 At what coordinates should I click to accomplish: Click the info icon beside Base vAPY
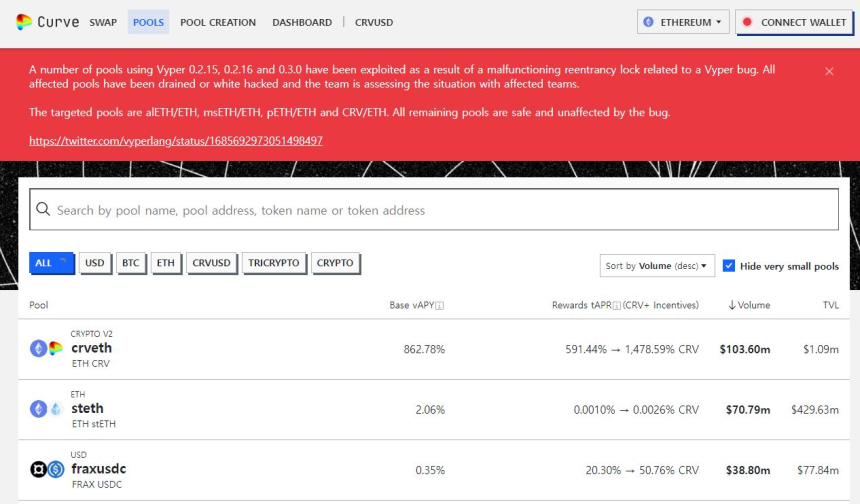[x=440, y=305]
